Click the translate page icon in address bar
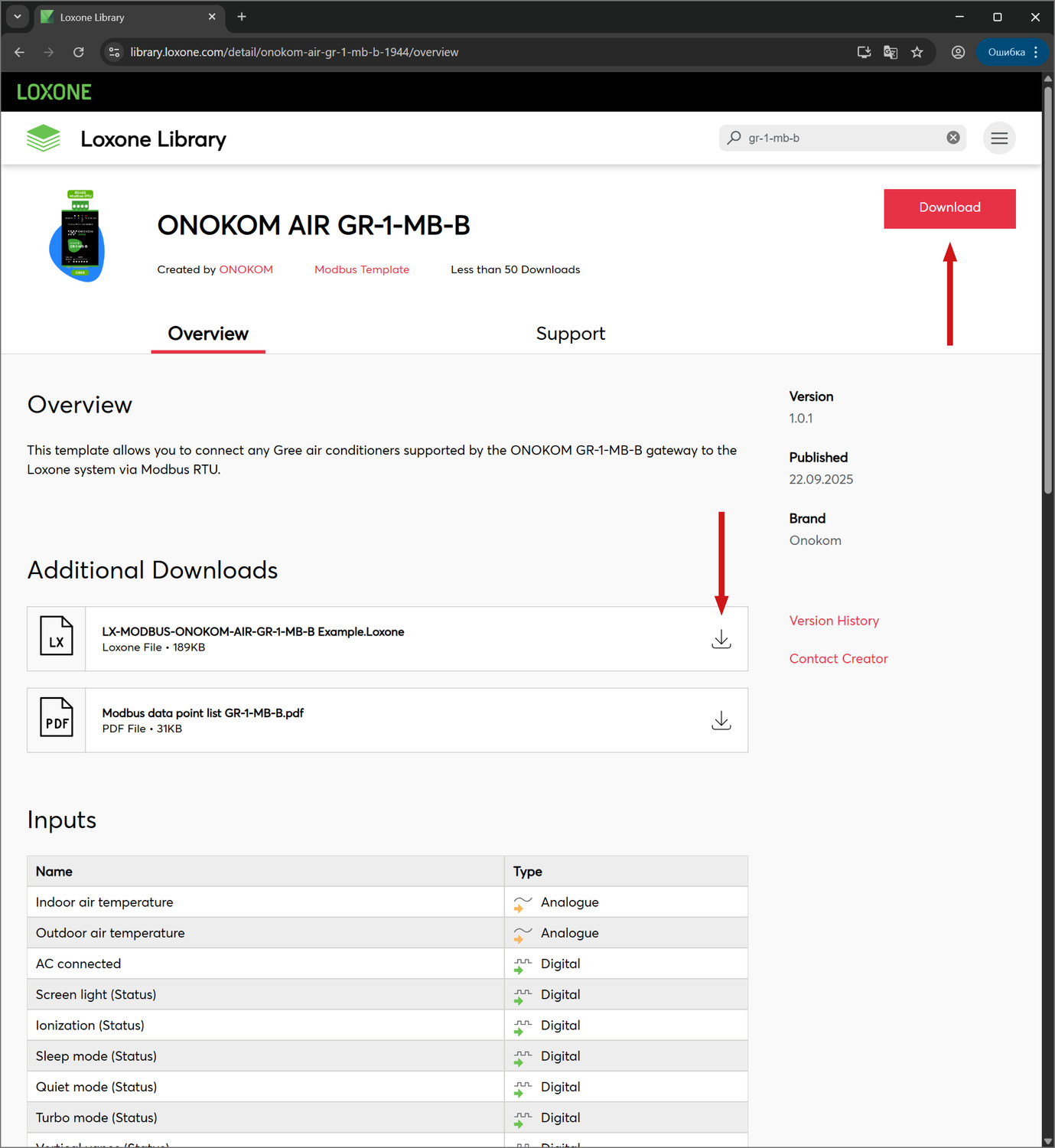 point(891,52)
